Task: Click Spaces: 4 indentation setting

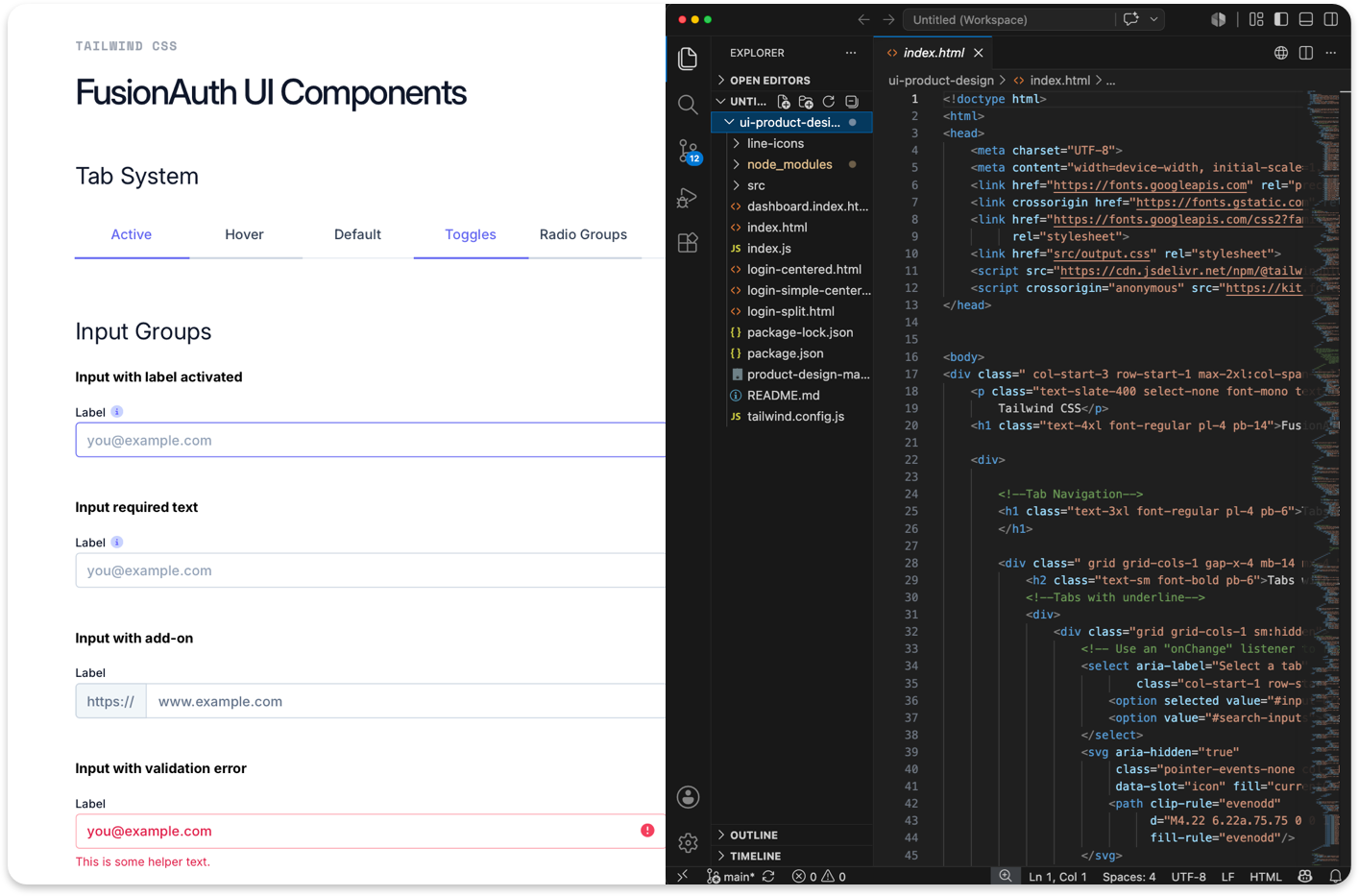Action: [x=1129, y=877]
